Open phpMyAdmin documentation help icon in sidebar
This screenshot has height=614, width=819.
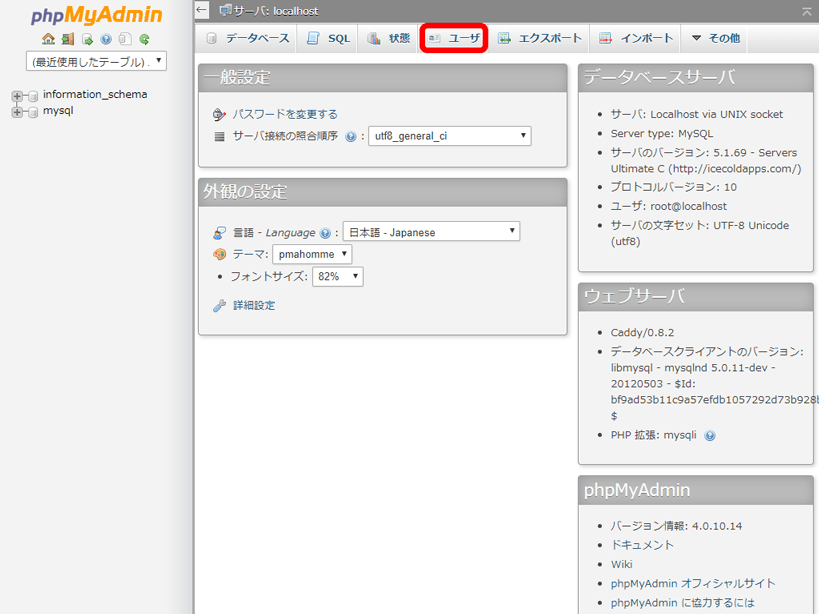coord(106,39)
